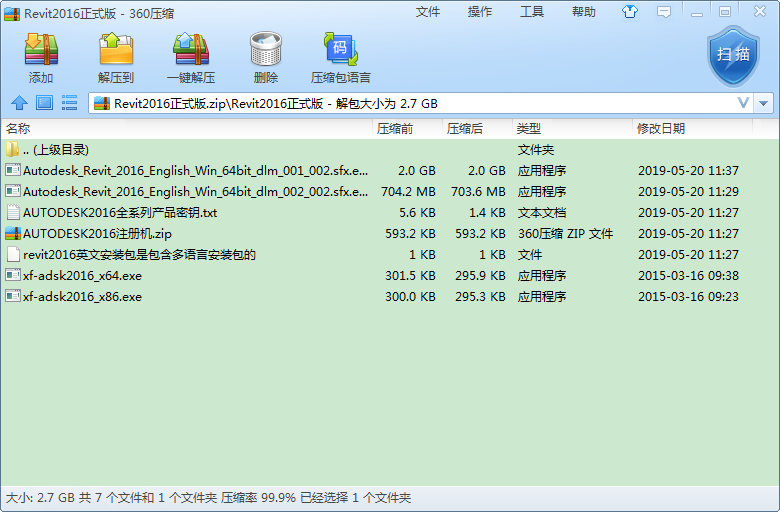Select AUTODESK2016注册机.zip file name
The height and width of the screenshot is (512, 780).
pyautogui.click(x=98, y=233)
